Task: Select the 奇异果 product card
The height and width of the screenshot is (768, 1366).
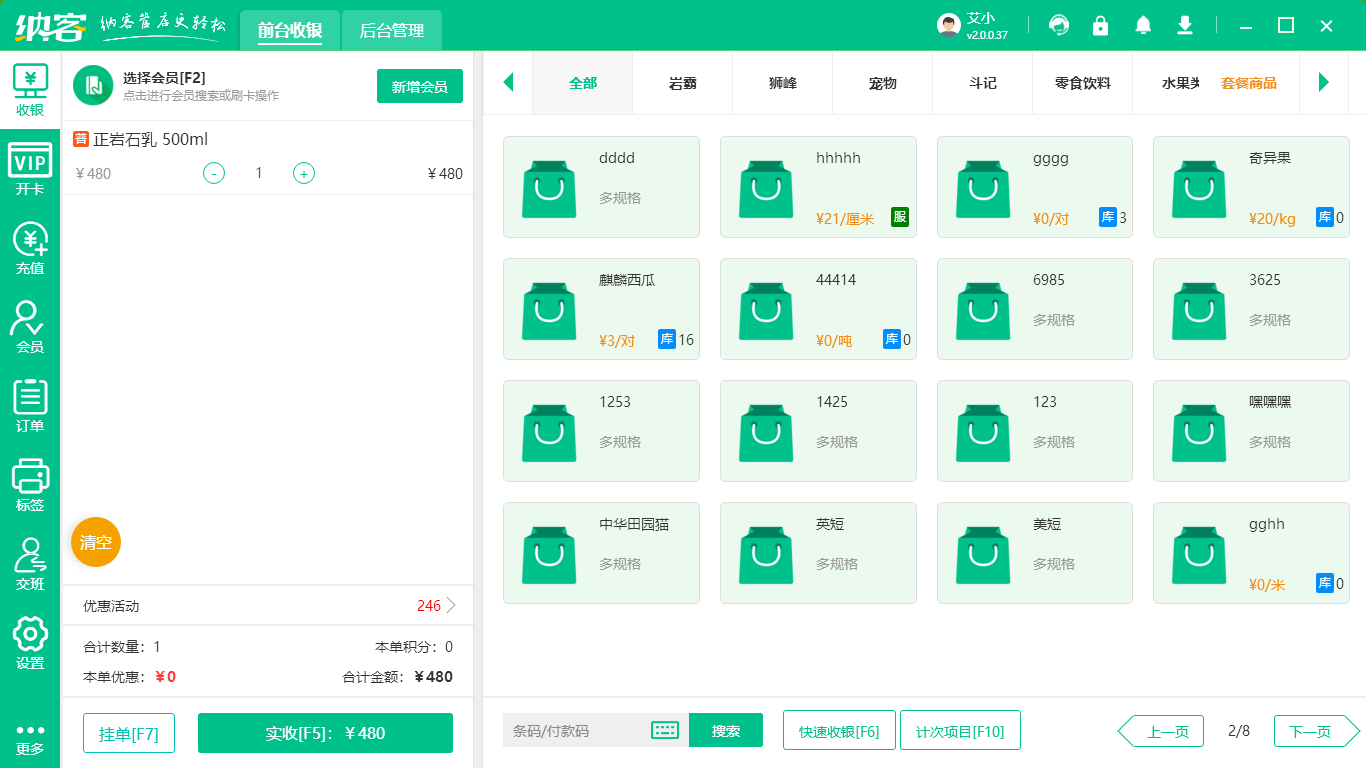Action: [1251, 187]
